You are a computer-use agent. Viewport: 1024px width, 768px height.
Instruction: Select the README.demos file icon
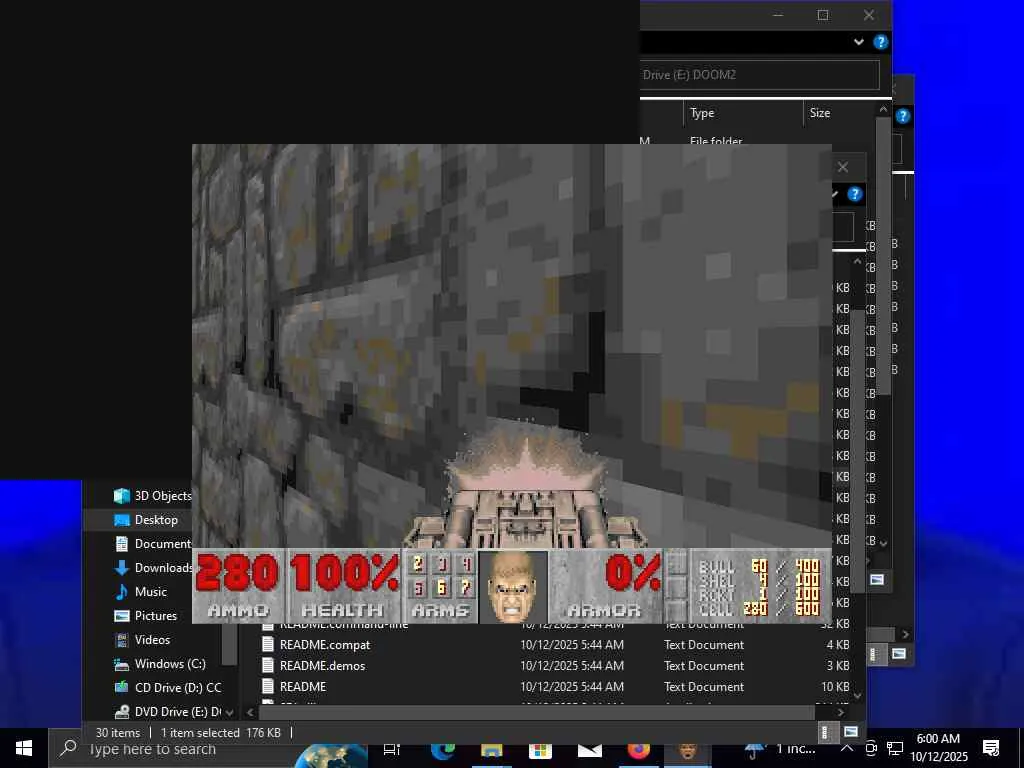[267, 665]
